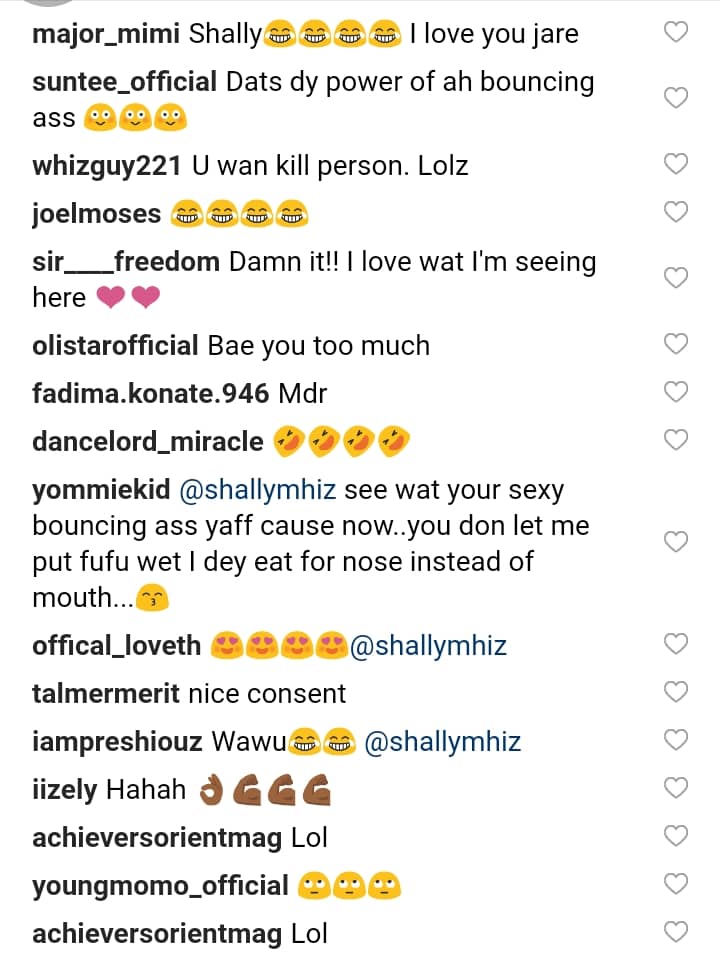Heart the joelmoses emoji comment
This screenshot has width=720, height=954.
tap(677, 212)
